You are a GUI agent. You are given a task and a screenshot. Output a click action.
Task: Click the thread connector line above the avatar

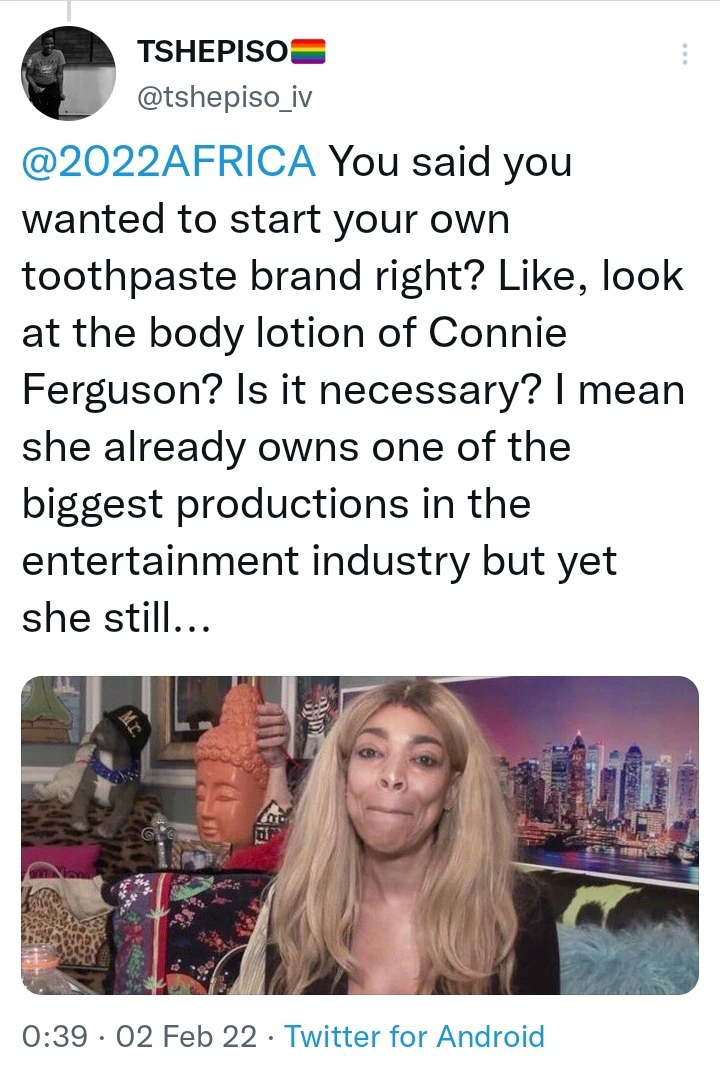[69, 10]
